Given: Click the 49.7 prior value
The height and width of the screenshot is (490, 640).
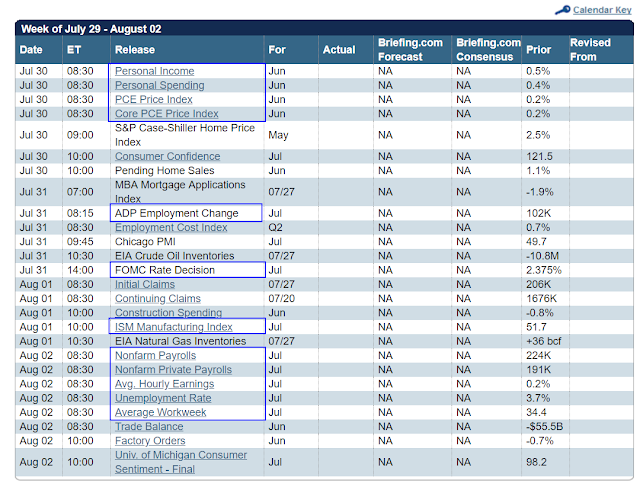Looking at the screenshot, I should (x=536, y=242).
